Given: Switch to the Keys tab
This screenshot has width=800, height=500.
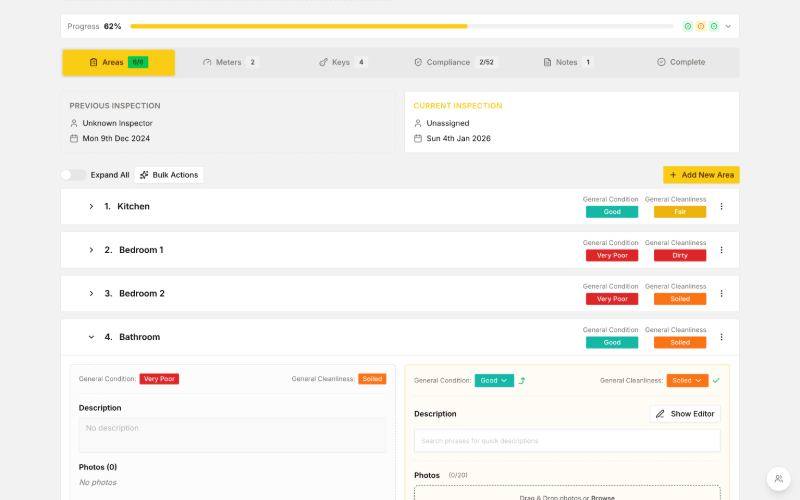Looking at the screenshot, I should [x=343, y=62].
